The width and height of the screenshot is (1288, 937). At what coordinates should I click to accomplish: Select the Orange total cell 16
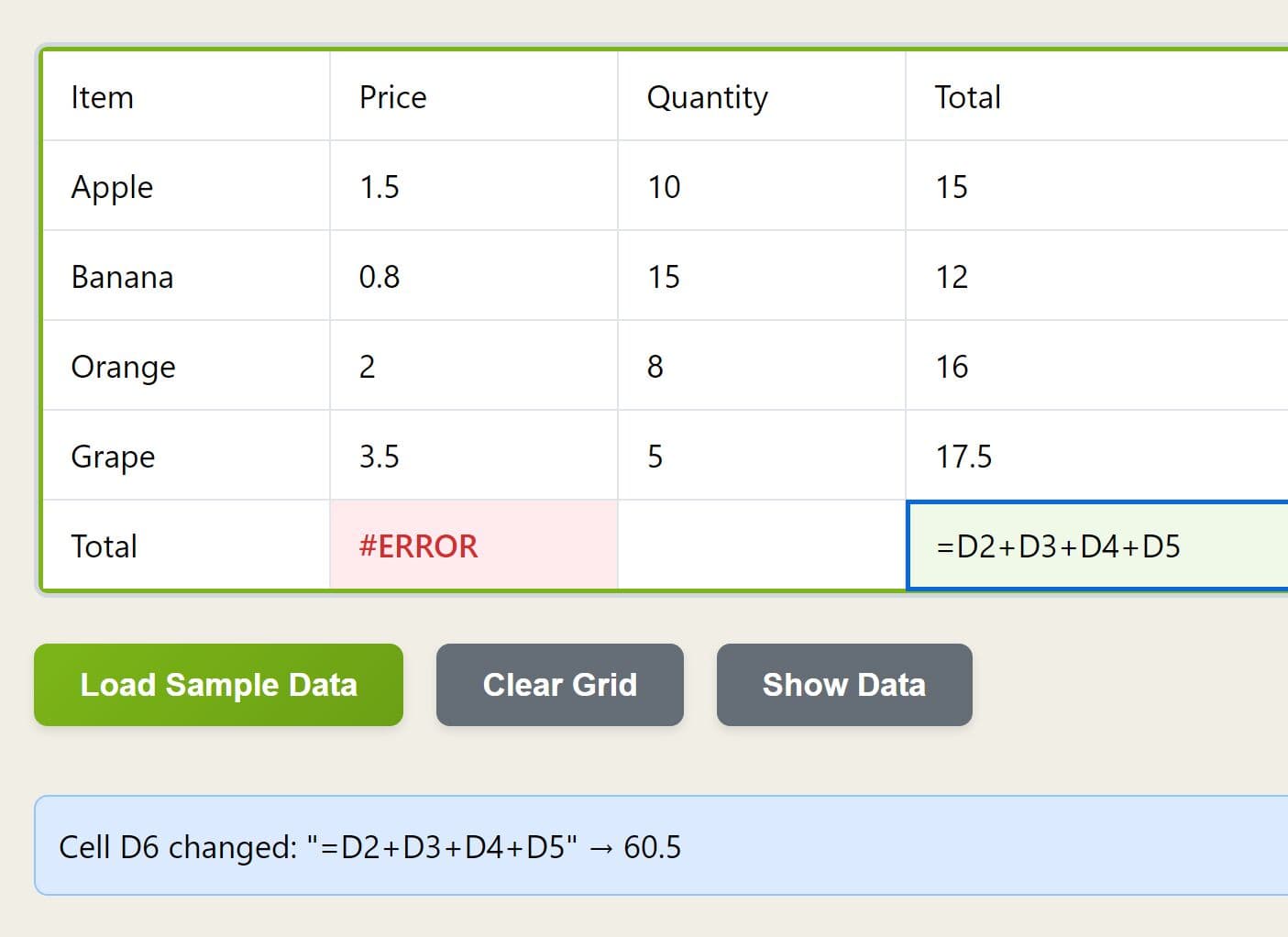pos(1097,366)
